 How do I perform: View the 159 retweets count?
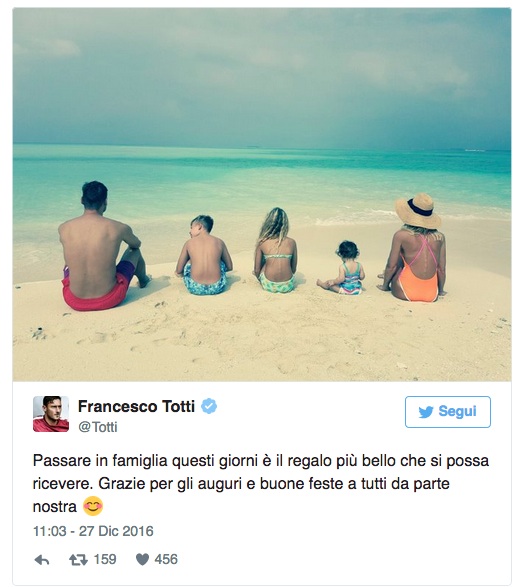tap(105, 559)
